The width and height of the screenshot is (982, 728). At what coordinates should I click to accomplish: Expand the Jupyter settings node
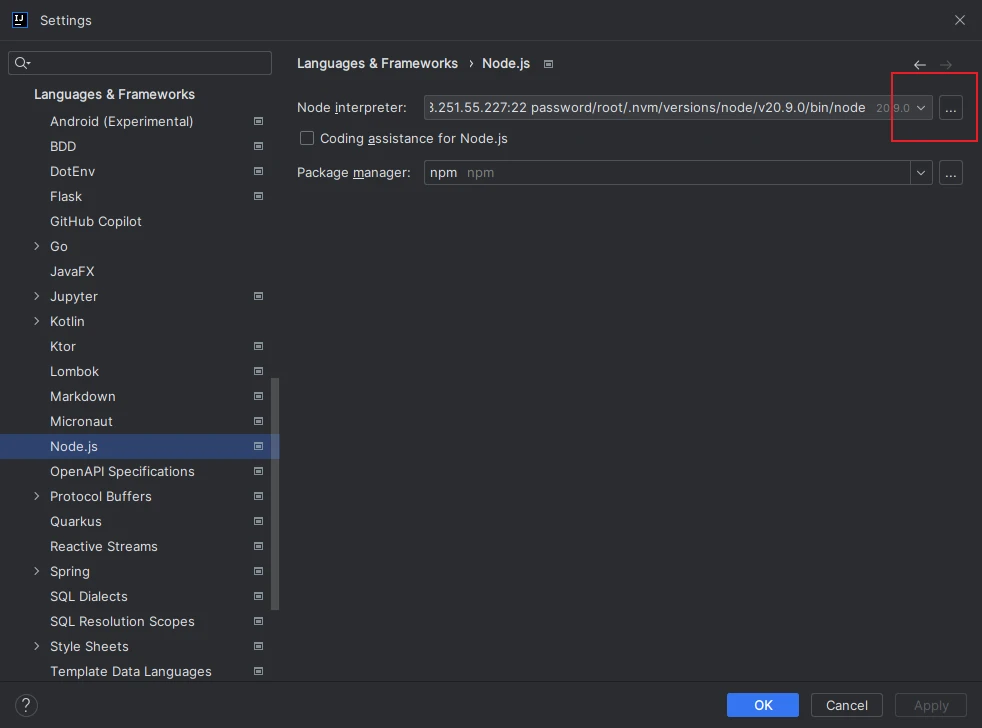click(x=36, y=296)
